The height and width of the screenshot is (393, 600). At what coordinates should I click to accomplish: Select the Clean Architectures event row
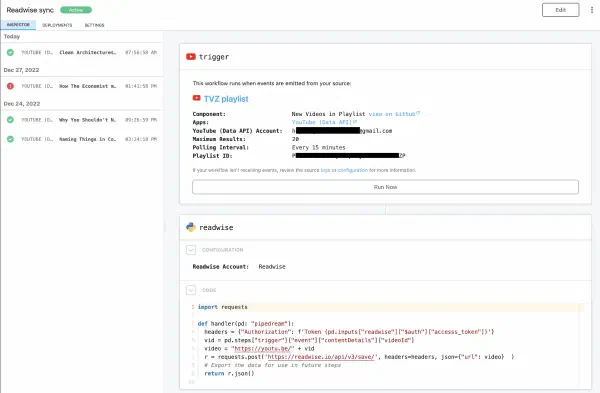coord(82,52)
